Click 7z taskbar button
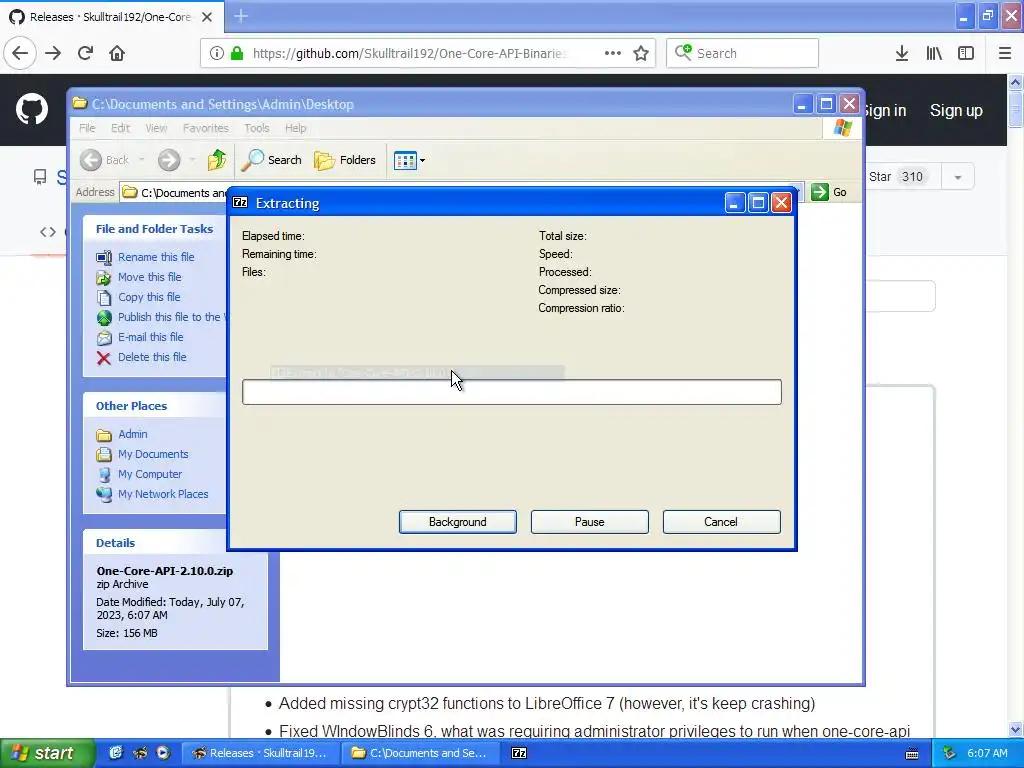 (519, 753)
